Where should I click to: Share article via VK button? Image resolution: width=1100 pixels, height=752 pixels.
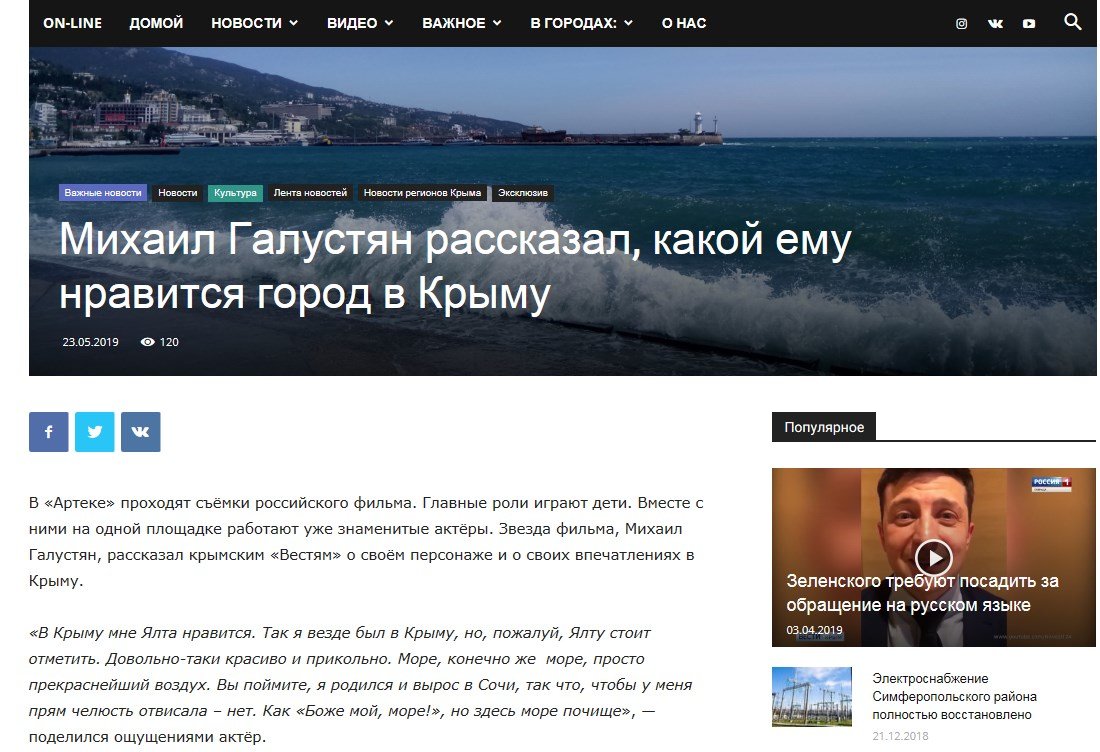140,432
